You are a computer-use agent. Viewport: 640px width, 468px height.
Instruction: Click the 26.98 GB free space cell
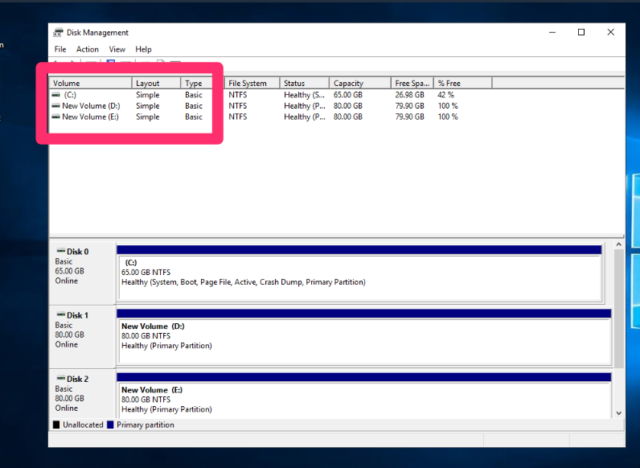[409, 95]
